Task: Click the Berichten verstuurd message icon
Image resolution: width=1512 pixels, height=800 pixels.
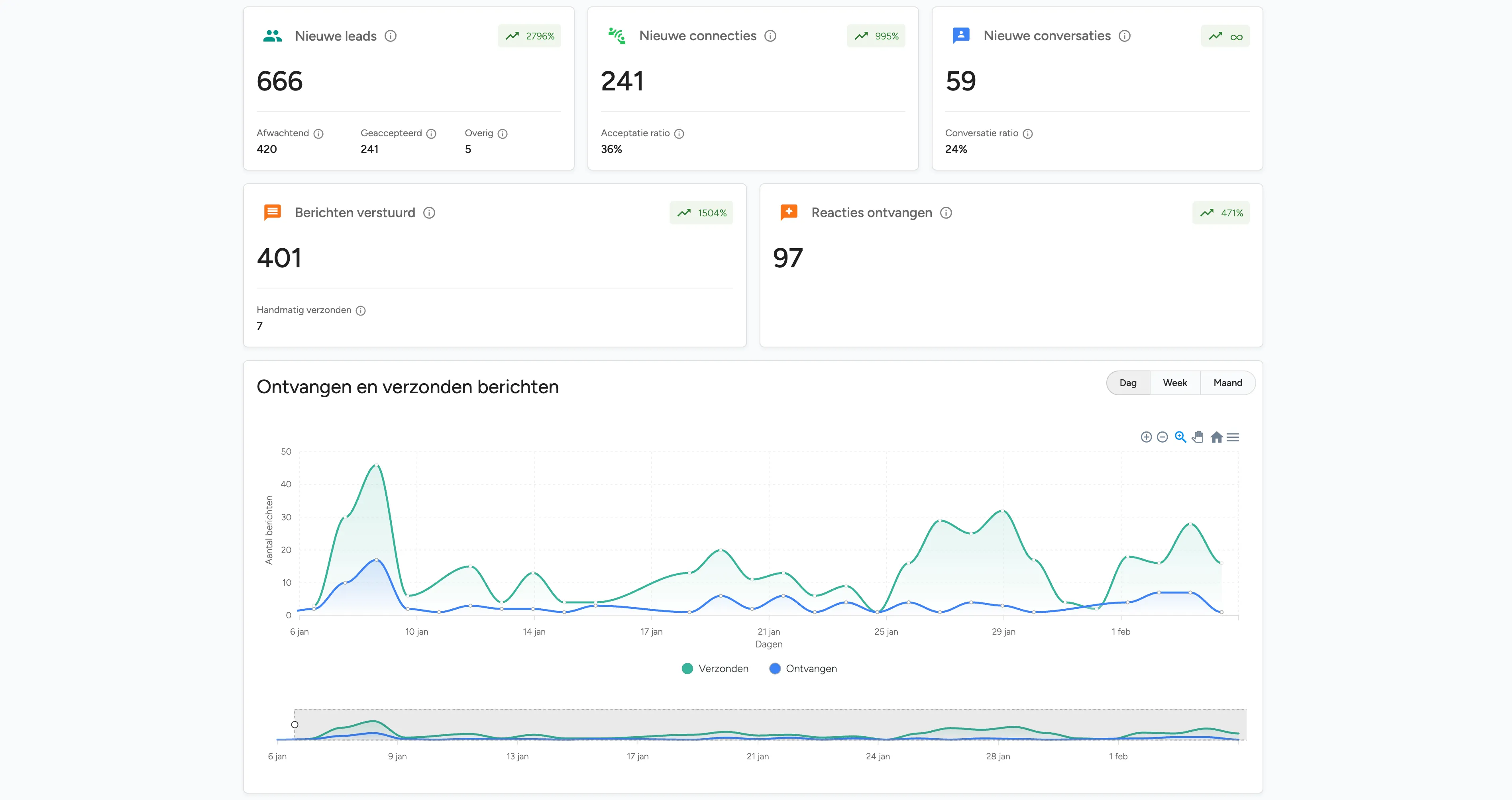Action: click(272, 212)
